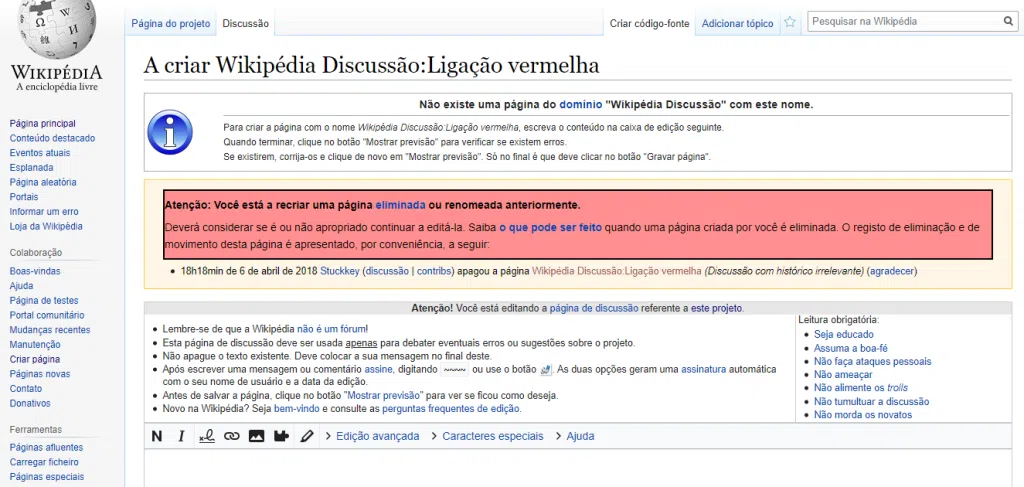Open Stuckkey user link in deletion log
This screenshot has width=1024, height=487.
pyautogui.click(x=340, y=270)
